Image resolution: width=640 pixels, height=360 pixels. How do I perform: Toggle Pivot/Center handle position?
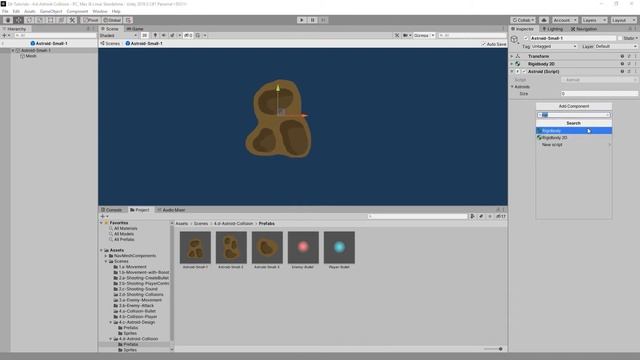click(91, 20)
